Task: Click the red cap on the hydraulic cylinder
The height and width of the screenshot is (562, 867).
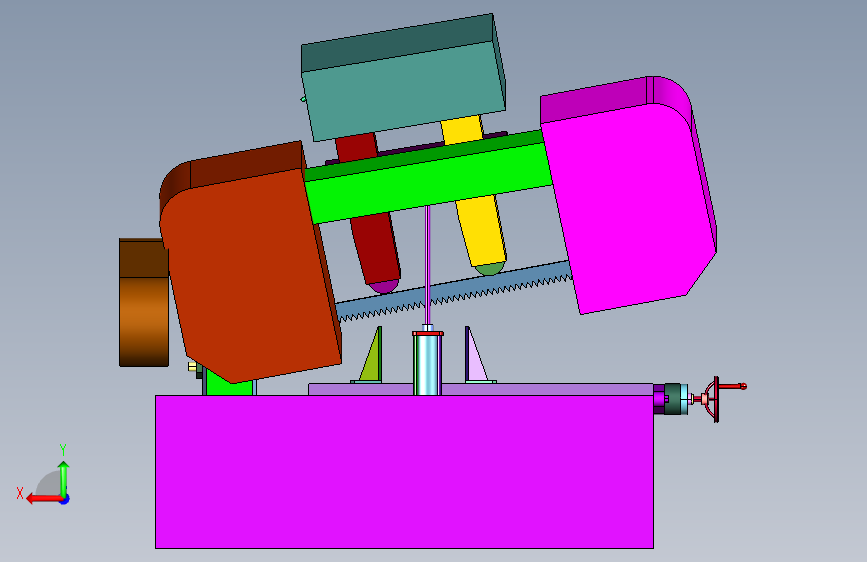Action: pos(427,333)
